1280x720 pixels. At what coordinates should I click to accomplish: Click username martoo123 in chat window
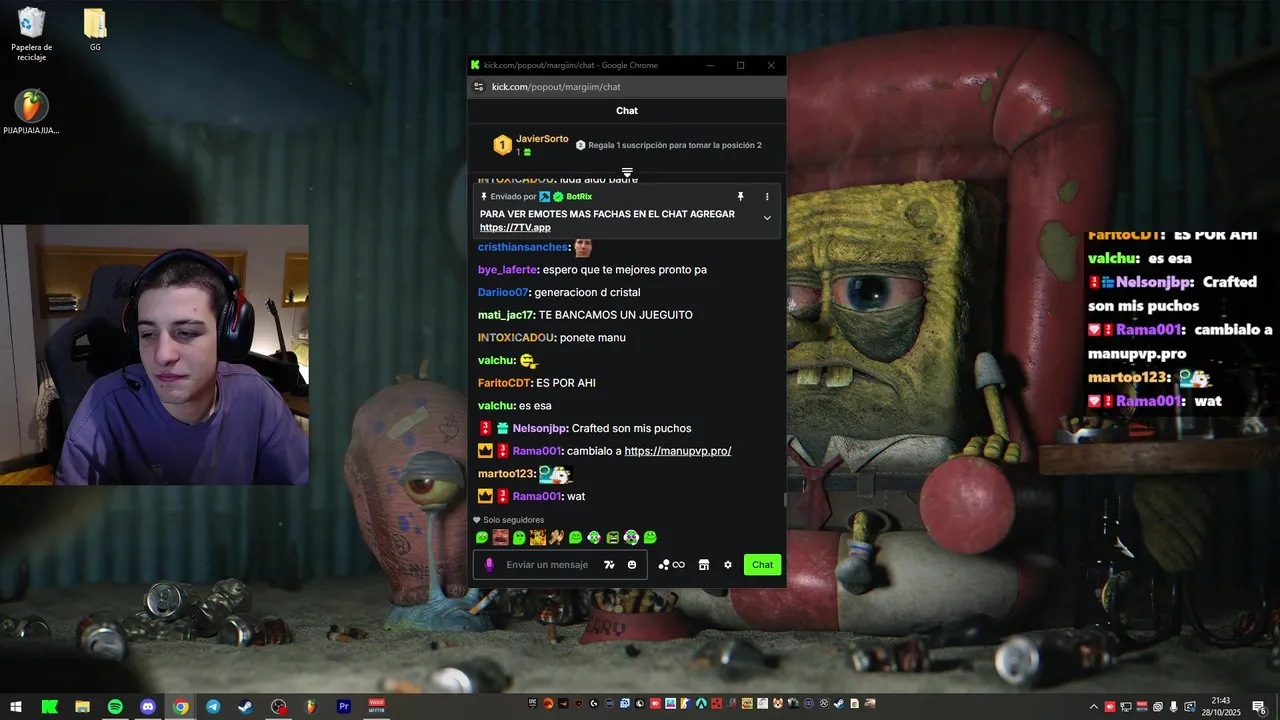(506, 474)
